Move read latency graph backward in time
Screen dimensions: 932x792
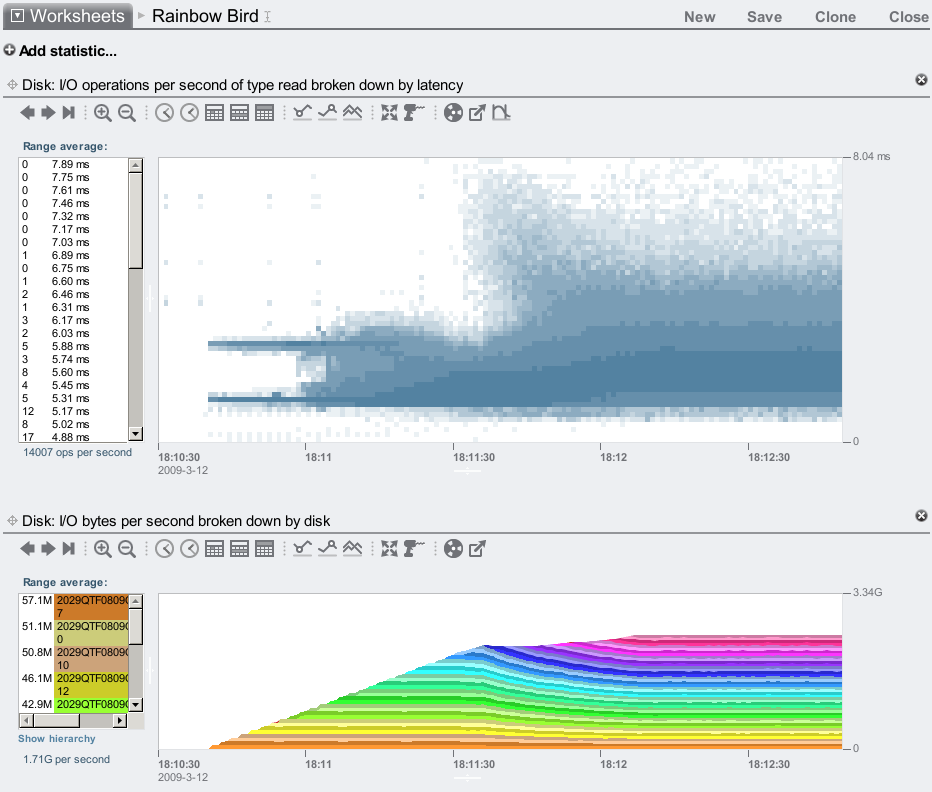(x=28, y=113)
